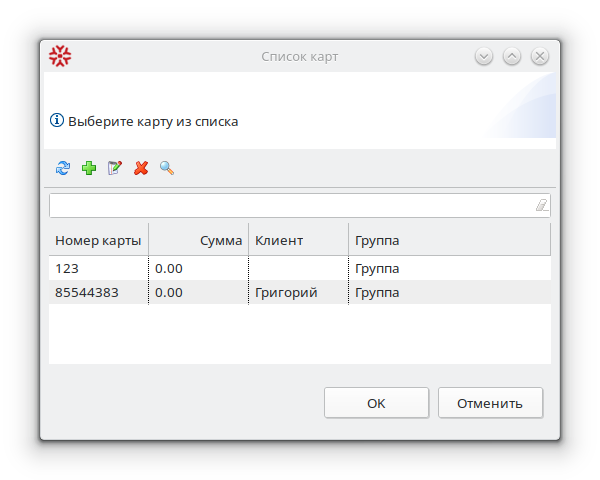Edit the selected card with pencil icon

coord(115,168)
